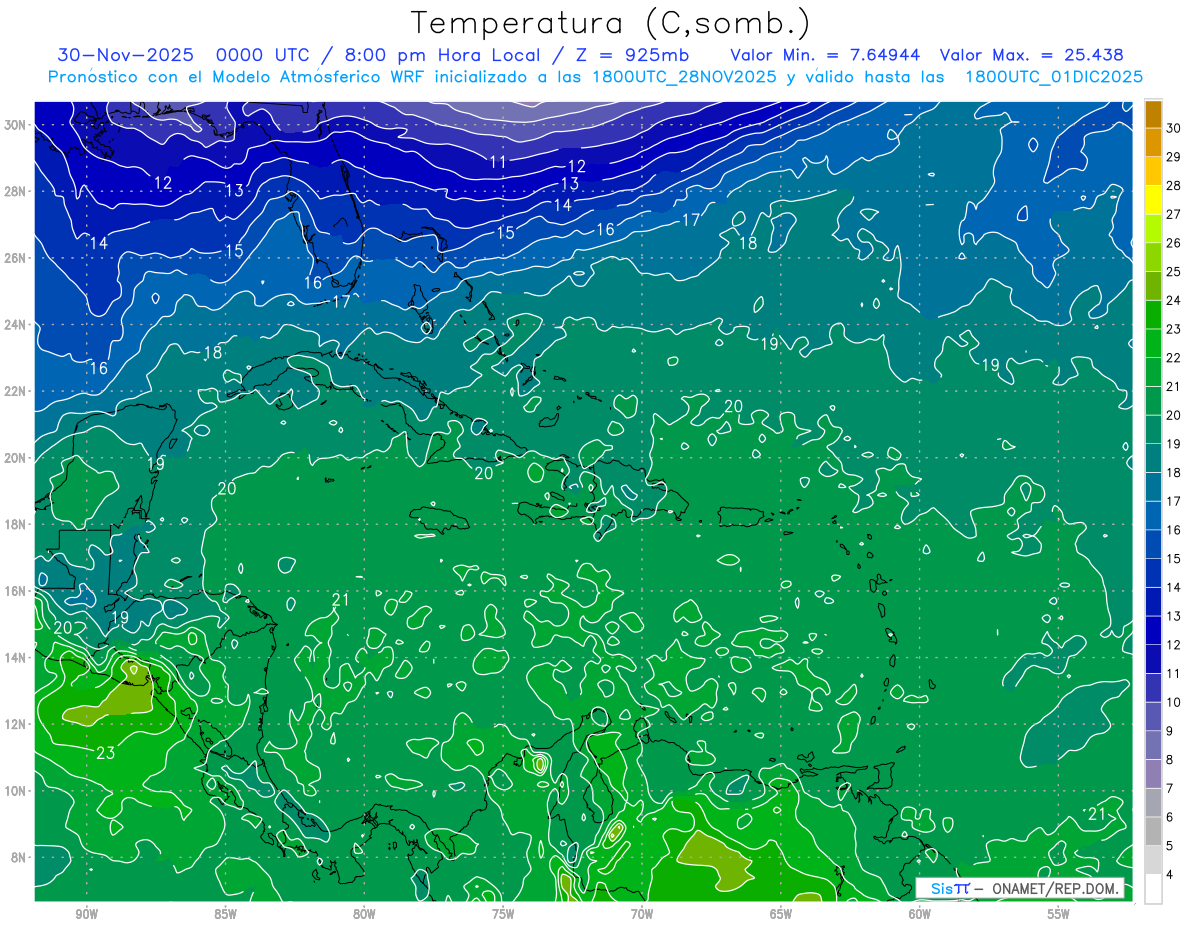Click the '75W' longitude axis label
Screen dimensions: 1200x927
coord(503,914)
